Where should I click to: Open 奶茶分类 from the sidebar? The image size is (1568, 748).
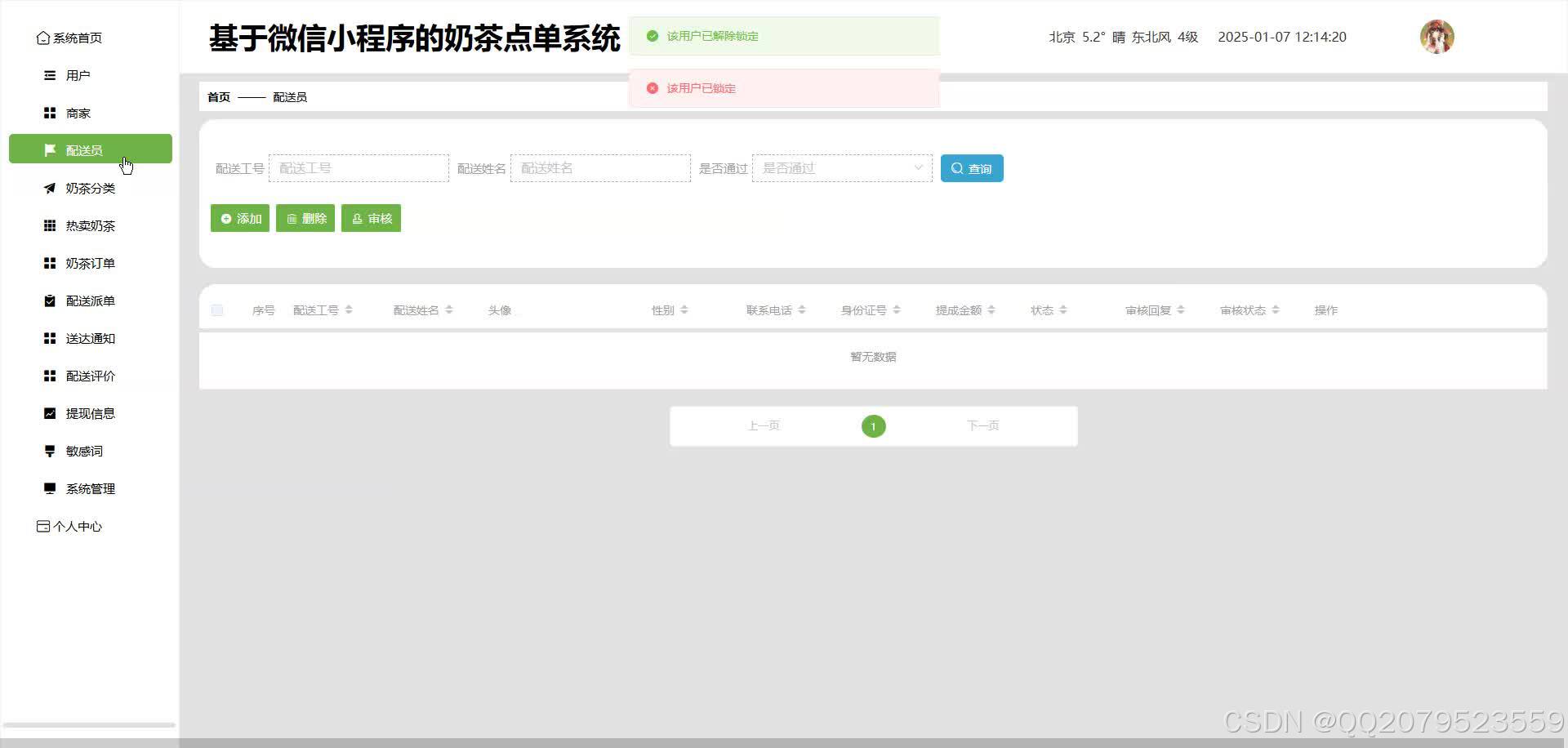(90, 188)
